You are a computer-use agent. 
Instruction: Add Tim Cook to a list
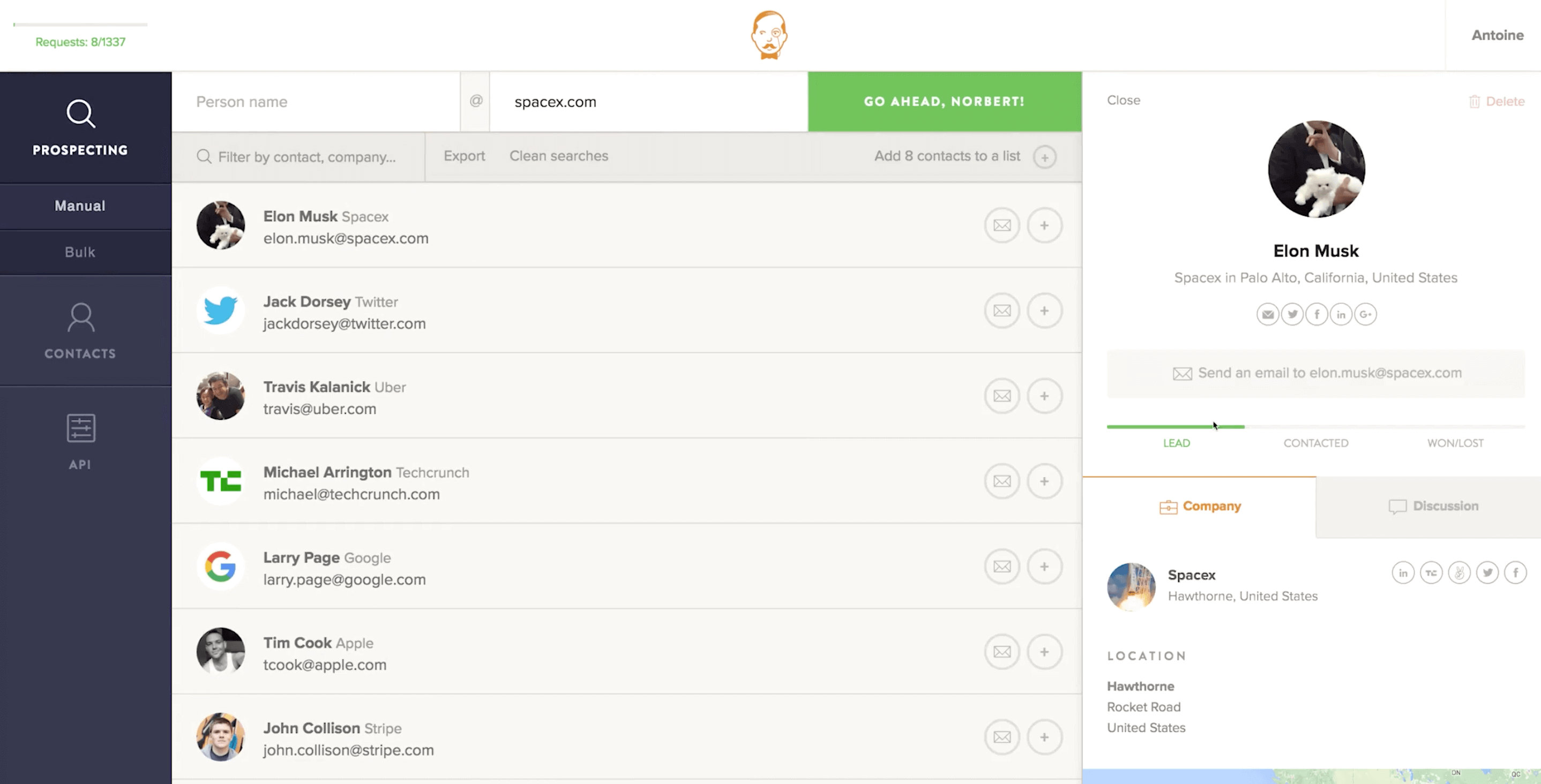1044,652
